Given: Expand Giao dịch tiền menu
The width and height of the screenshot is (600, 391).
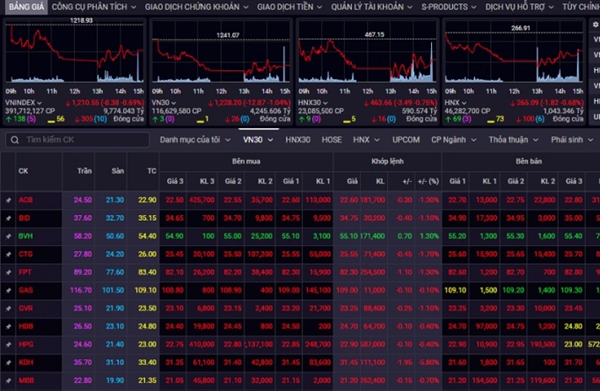Looking at the screenshot, I should tap(289, 7).
